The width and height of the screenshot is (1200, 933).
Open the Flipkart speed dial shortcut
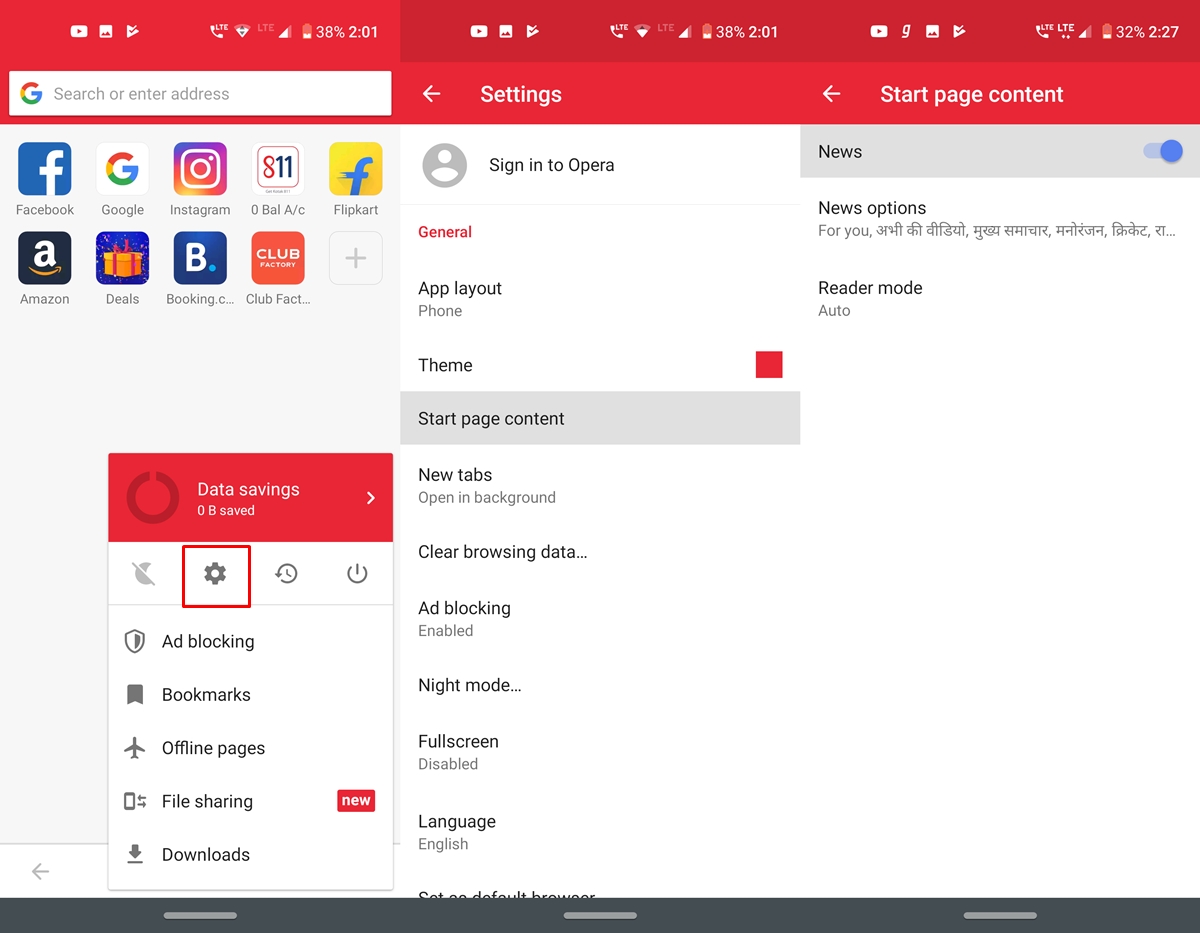point(356,169)
